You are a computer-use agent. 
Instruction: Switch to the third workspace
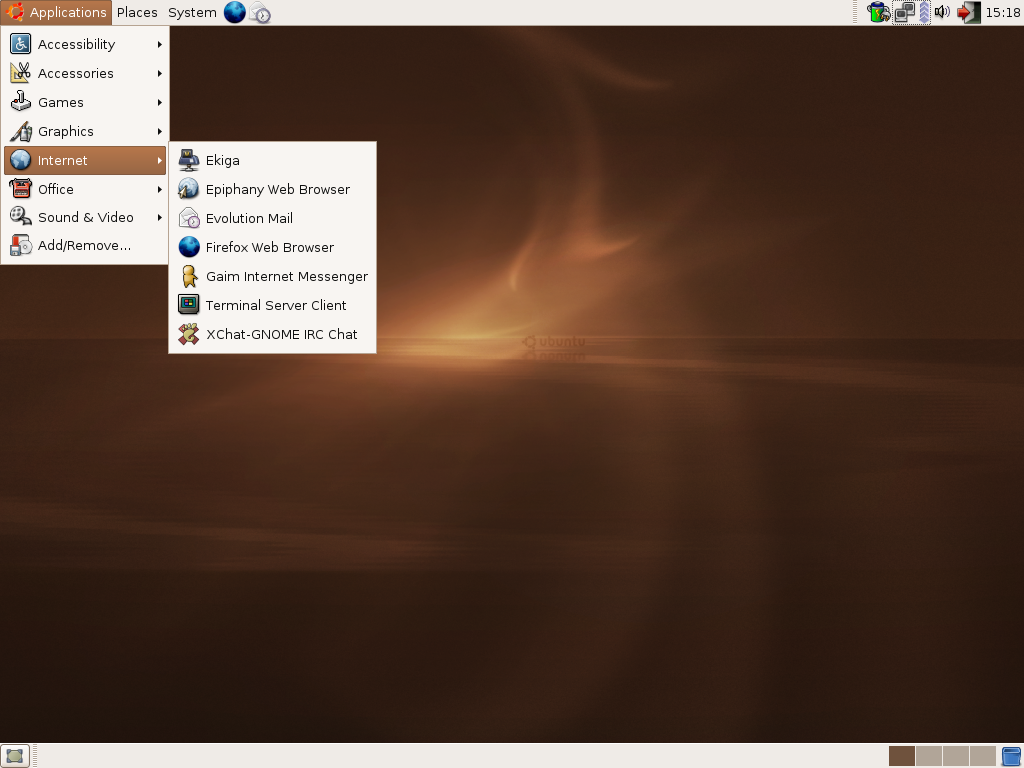pos(955,756)
